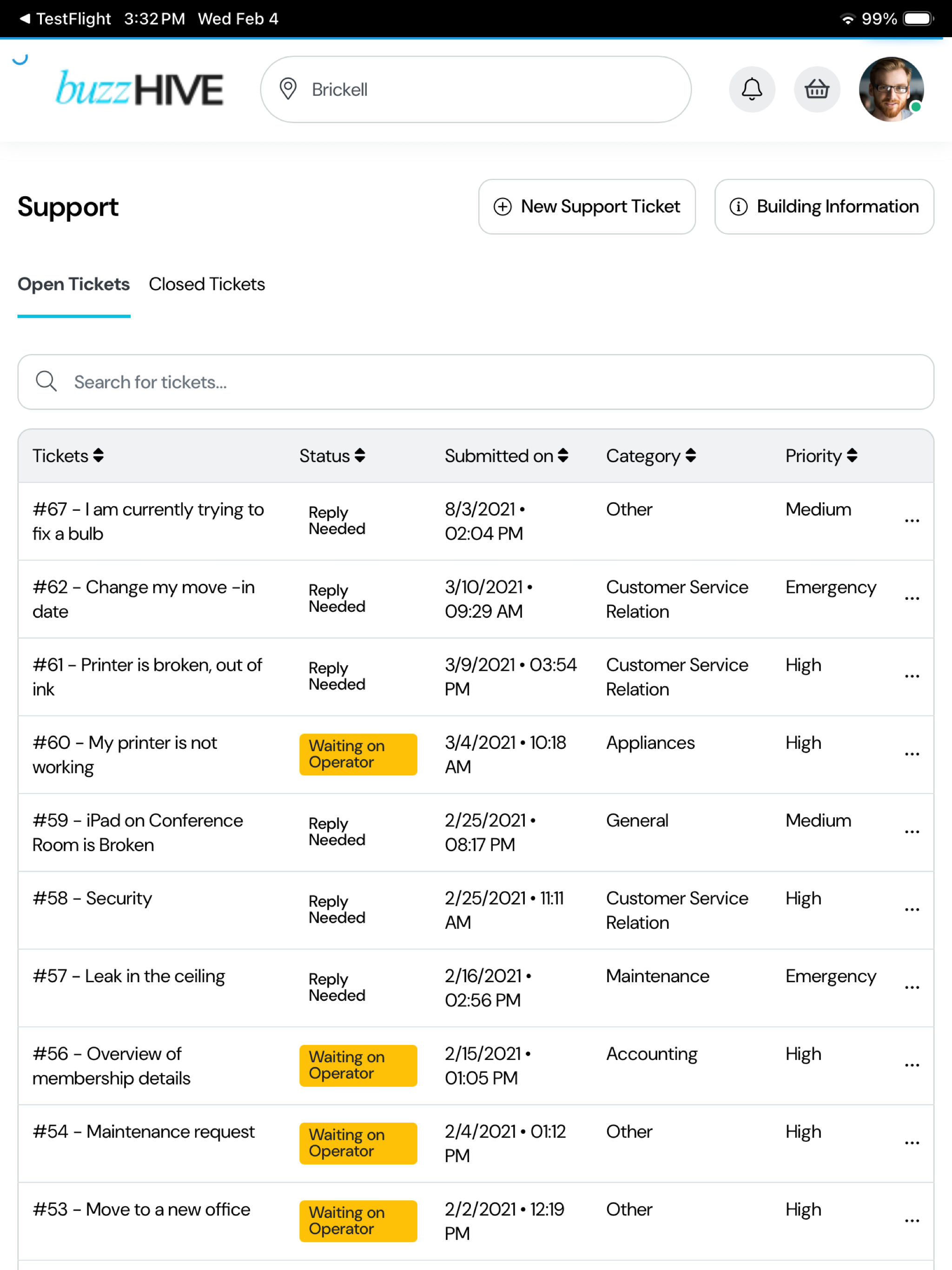This screenshot has width=952, height=1270.
Task: Go back to TestFlight
Action: [x=65, y=19]
